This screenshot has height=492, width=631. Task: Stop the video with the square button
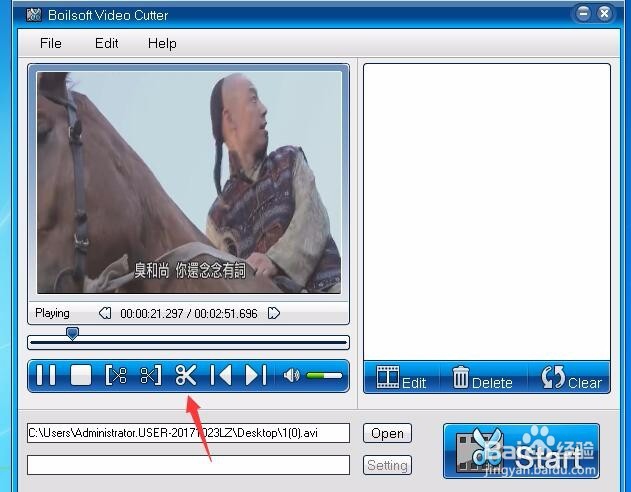pyautogui.click(x=81, y=375)
